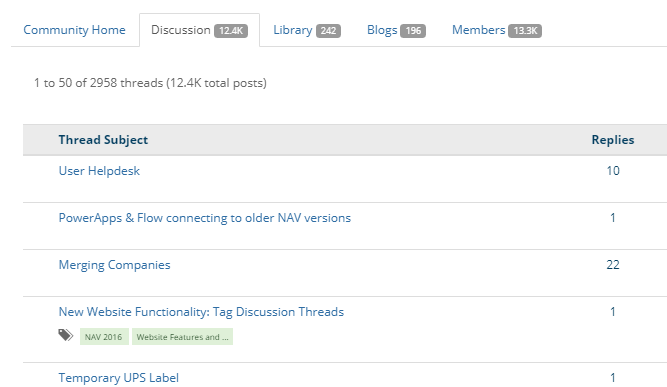Open the Merging Companies thread
The height and width of the screenshot is (387, 667).
pyautogui.click(x=114, y=265)
